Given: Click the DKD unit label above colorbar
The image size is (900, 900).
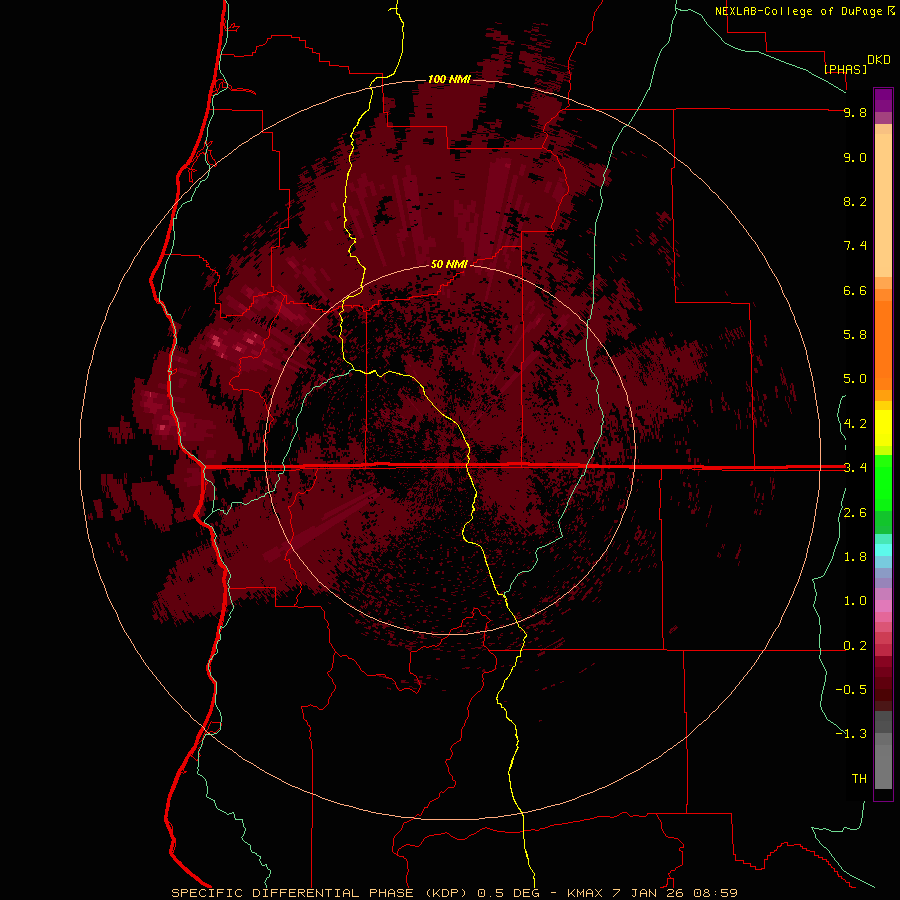Looking at the screenshot, I should coord(879,60).
